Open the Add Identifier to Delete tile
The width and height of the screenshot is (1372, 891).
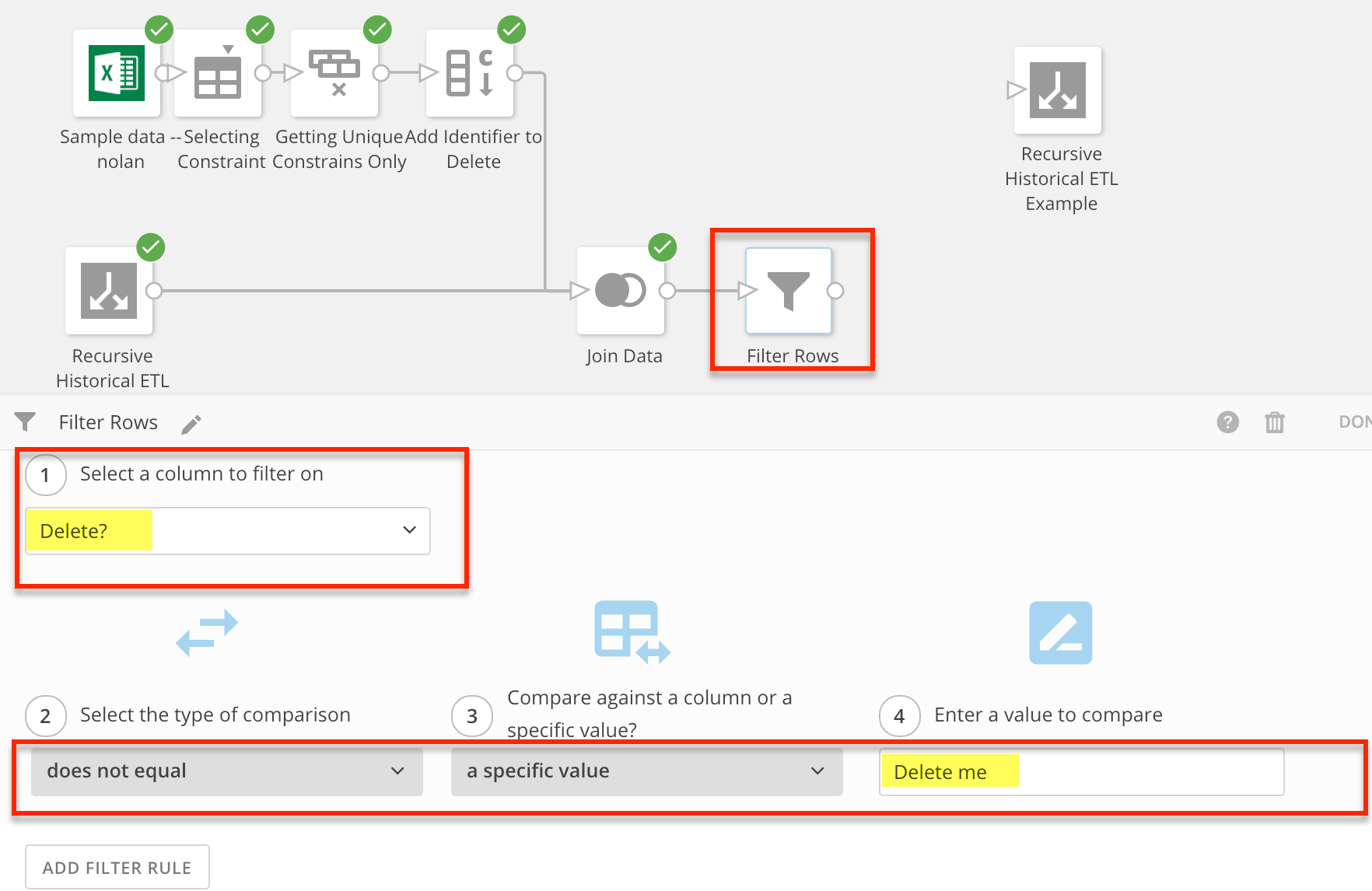[470, 74]
